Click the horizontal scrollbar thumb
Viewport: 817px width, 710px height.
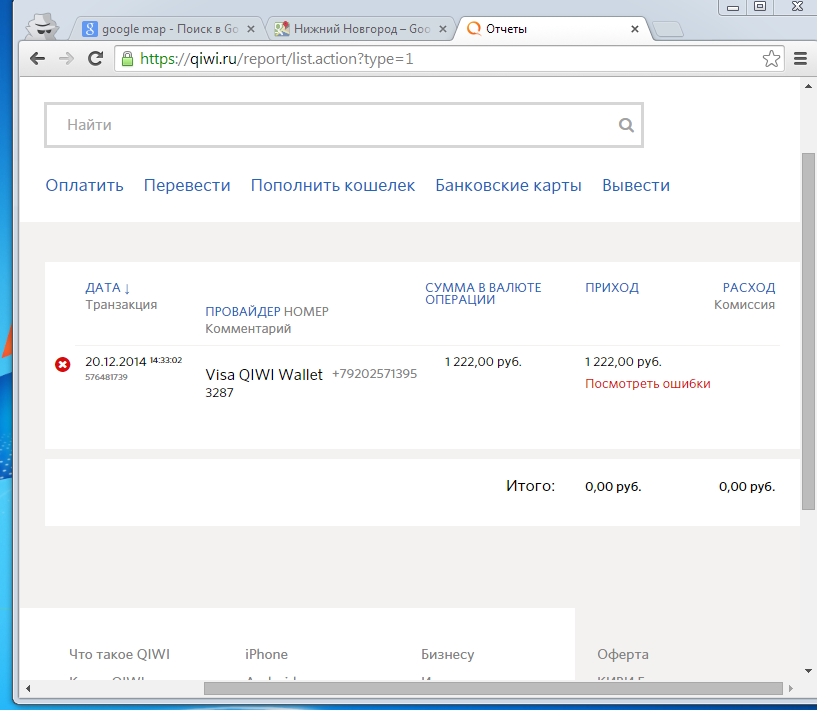click(x=493, y=689)
